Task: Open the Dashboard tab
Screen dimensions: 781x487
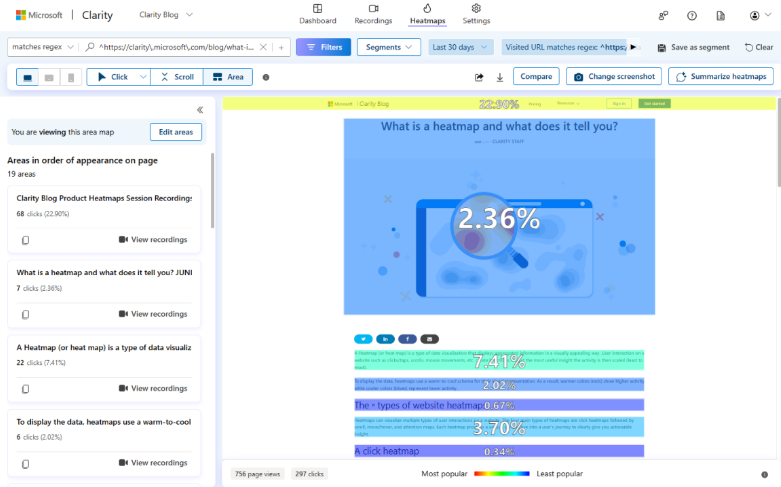Action: pos(318,14)
